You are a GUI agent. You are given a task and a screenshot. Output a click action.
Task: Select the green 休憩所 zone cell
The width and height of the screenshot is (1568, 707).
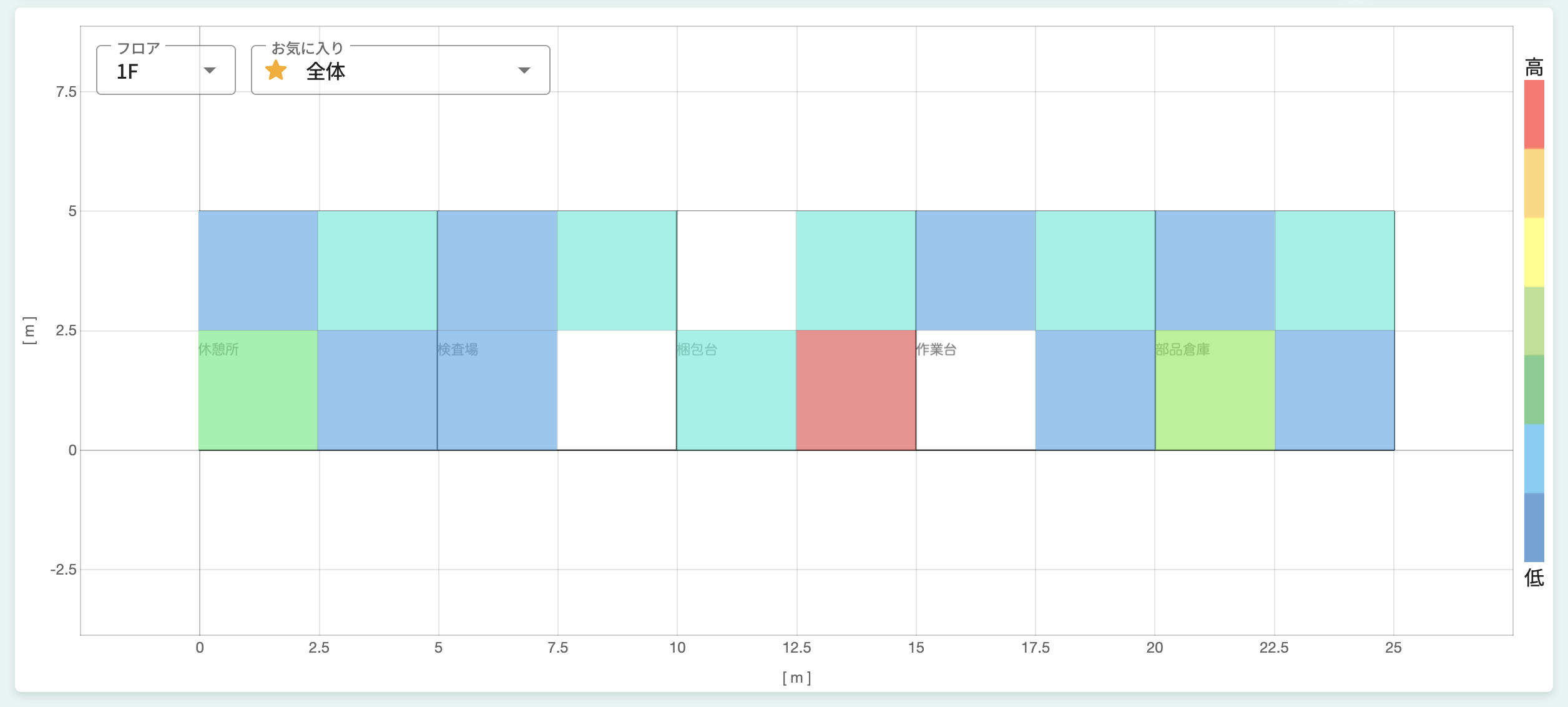point(258,400)
